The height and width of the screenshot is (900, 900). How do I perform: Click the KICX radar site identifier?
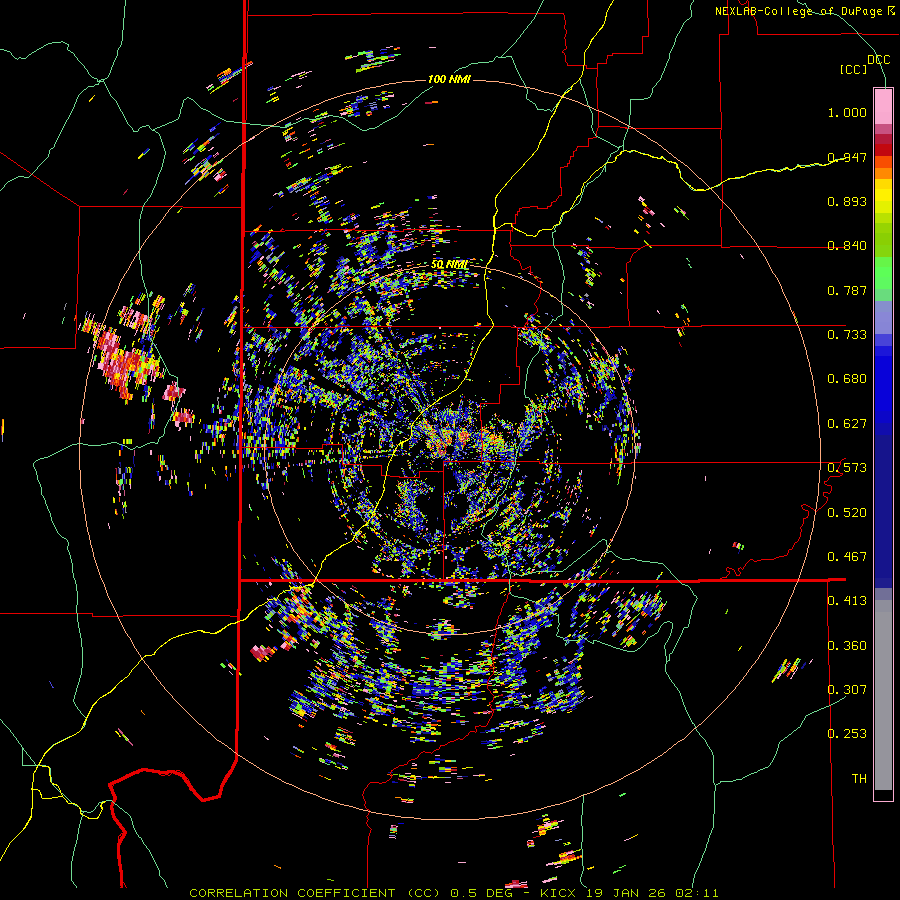point(560,893)
